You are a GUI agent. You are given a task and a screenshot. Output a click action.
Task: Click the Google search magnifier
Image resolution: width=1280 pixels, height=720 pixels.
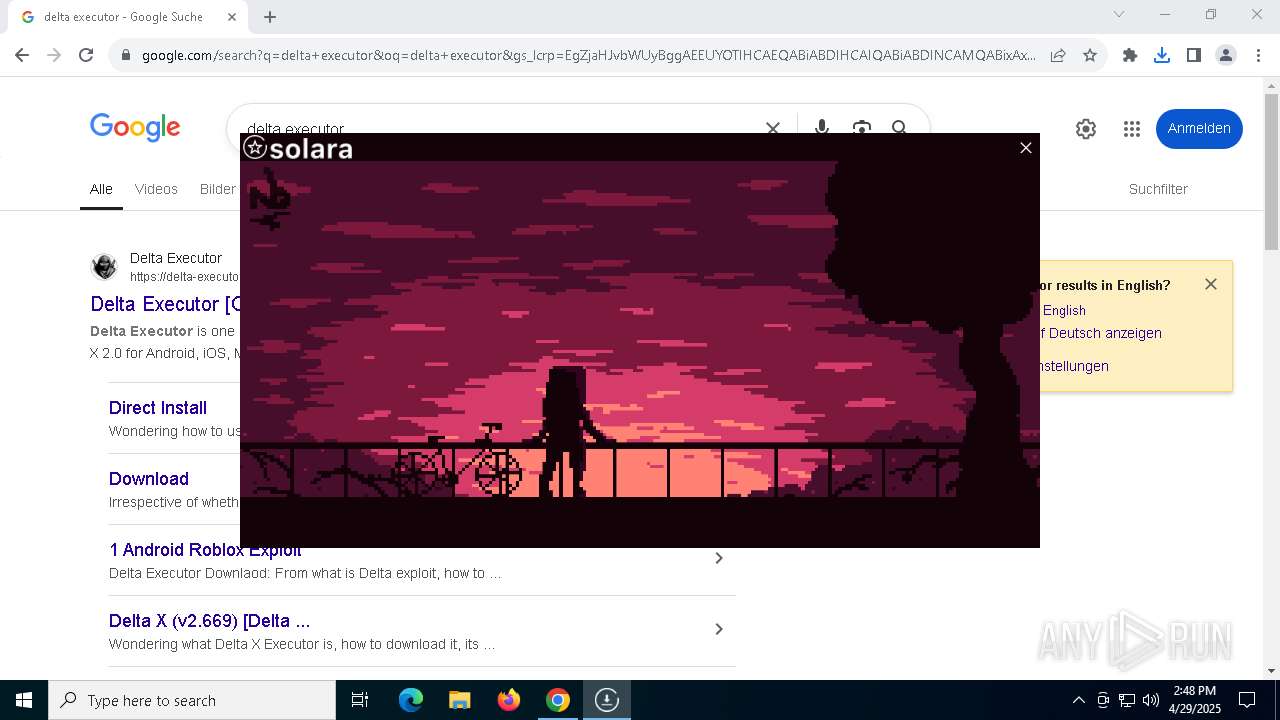[900, 128]
